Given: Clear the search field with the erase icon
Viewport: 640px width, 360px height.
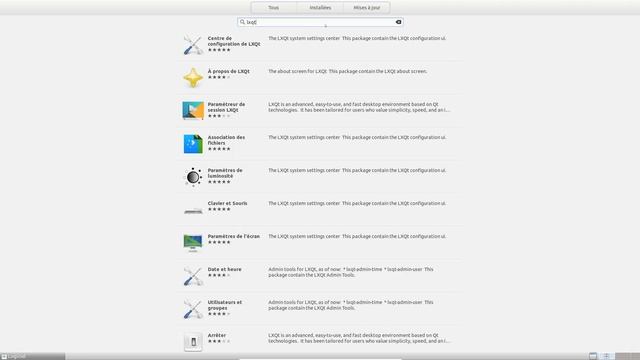Looking at the screenshot, I should click(398, 22).
